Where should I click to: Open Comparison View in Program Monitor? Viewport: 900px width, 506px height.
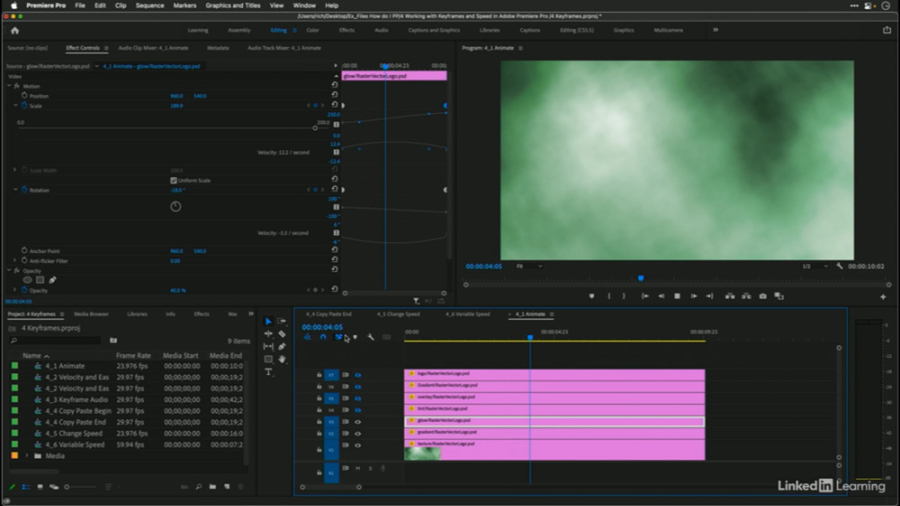click(x=779, y=296)
